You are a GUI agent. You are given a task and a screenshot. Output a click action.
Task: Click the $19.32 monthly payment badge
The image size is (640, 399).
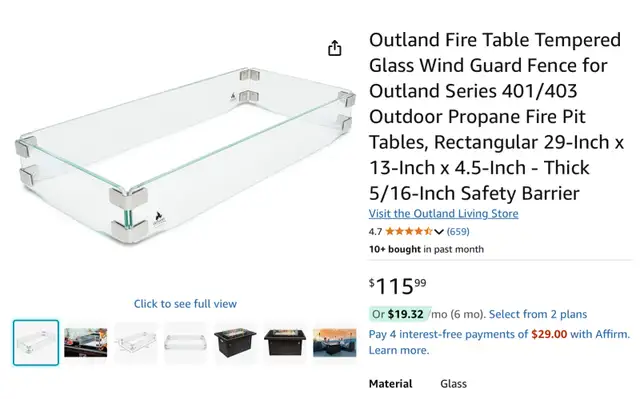[399, 314]
